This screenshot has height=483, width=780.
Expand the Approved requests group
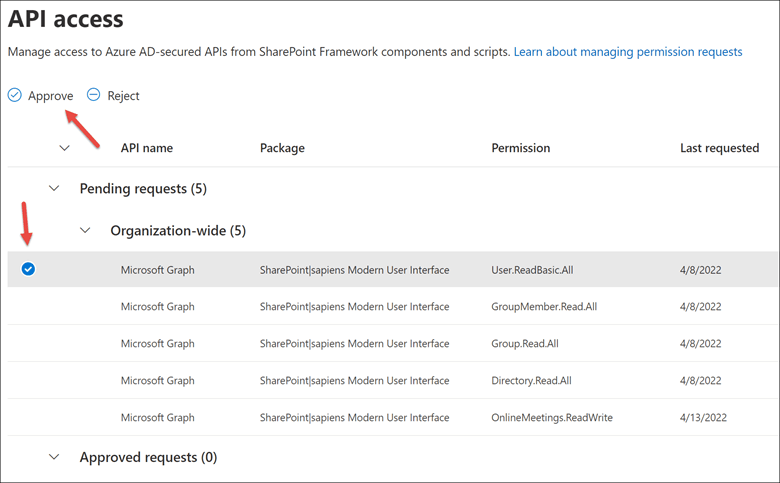[56, 457]
